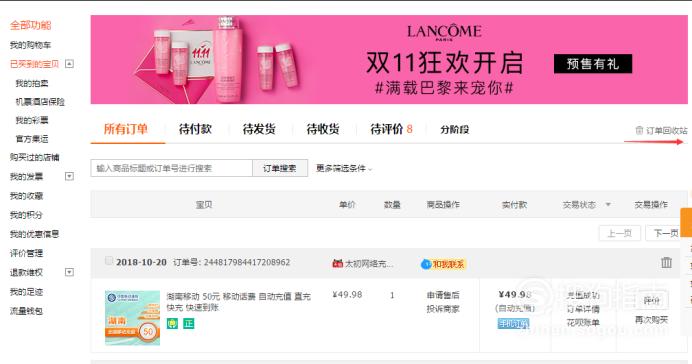Image resolution: width=692 pixels, height=364 pixels.
Task: Open the 花呗账单 link
Action: coord(583,323)
